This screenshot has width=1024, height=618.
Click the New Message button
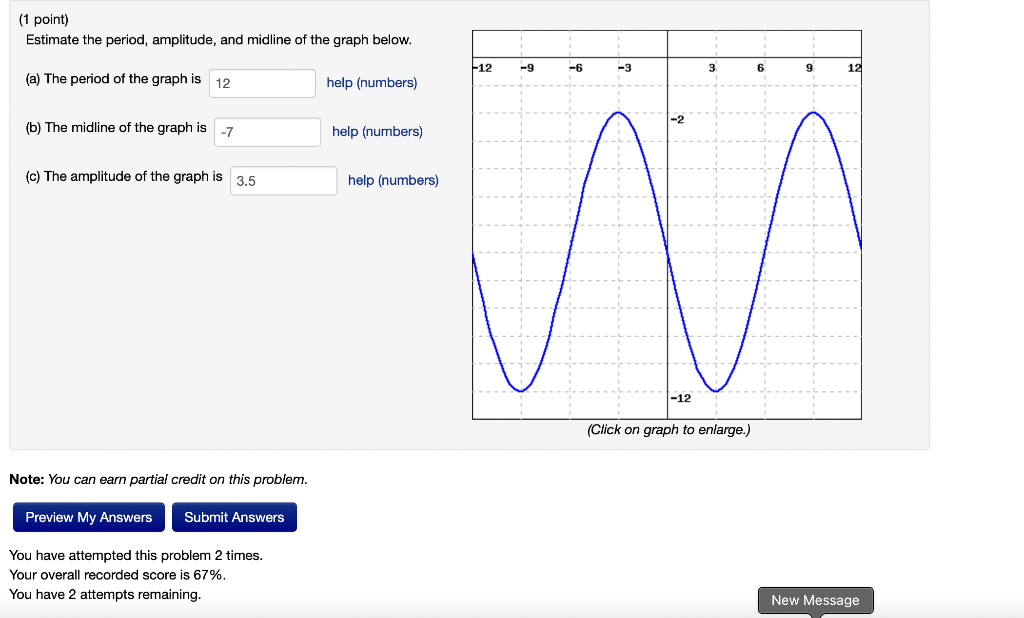815,600
